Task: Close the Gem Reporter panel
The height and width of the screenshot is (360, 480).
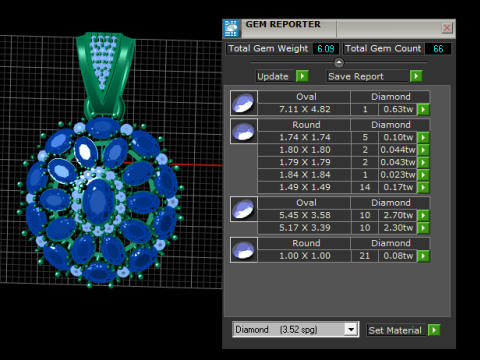Action: (447, 28)
